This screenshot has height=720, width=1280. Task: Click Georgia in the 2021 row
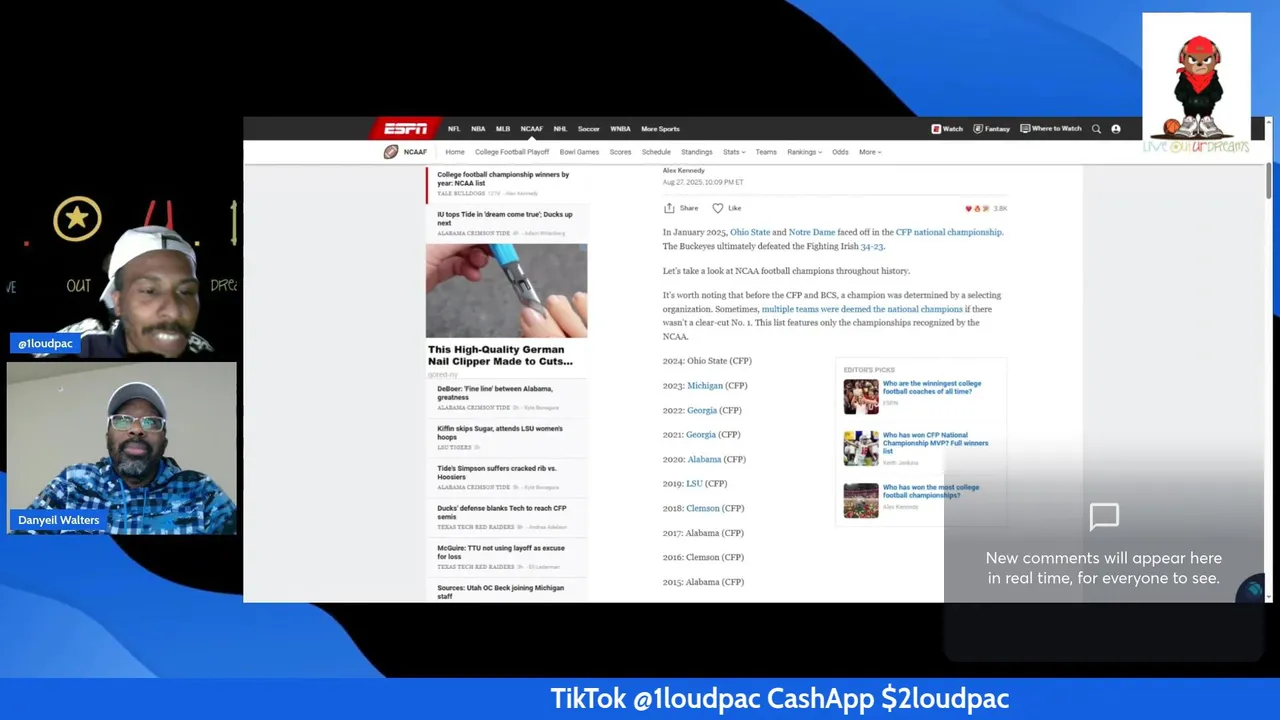click(701, 435)
